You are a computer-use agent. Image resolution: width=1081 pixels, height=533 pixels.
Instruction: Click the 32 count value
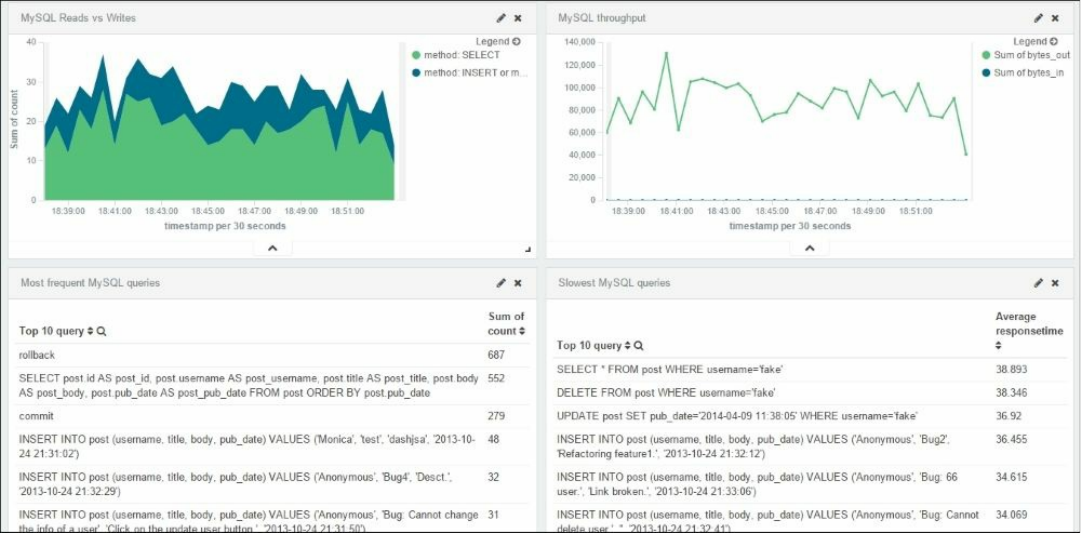point(493,477)
